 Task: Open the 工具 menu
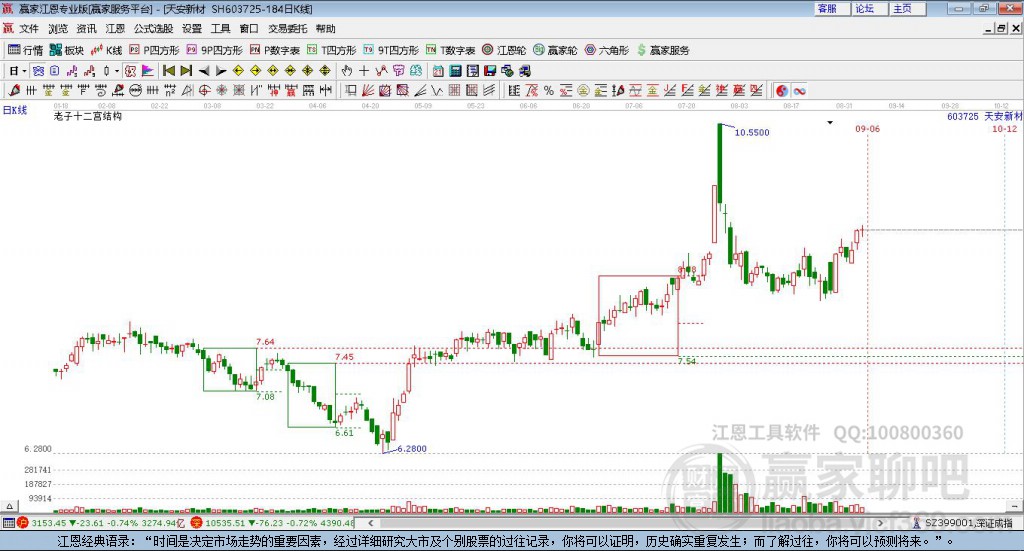(221, 29)
